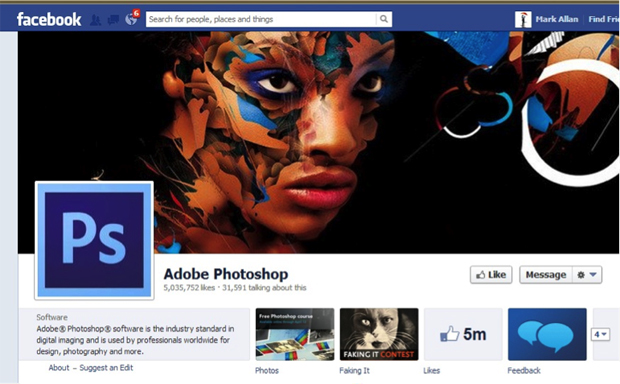
Task: Click Mark Allan's profile picture
Action: tap(523, 19)
